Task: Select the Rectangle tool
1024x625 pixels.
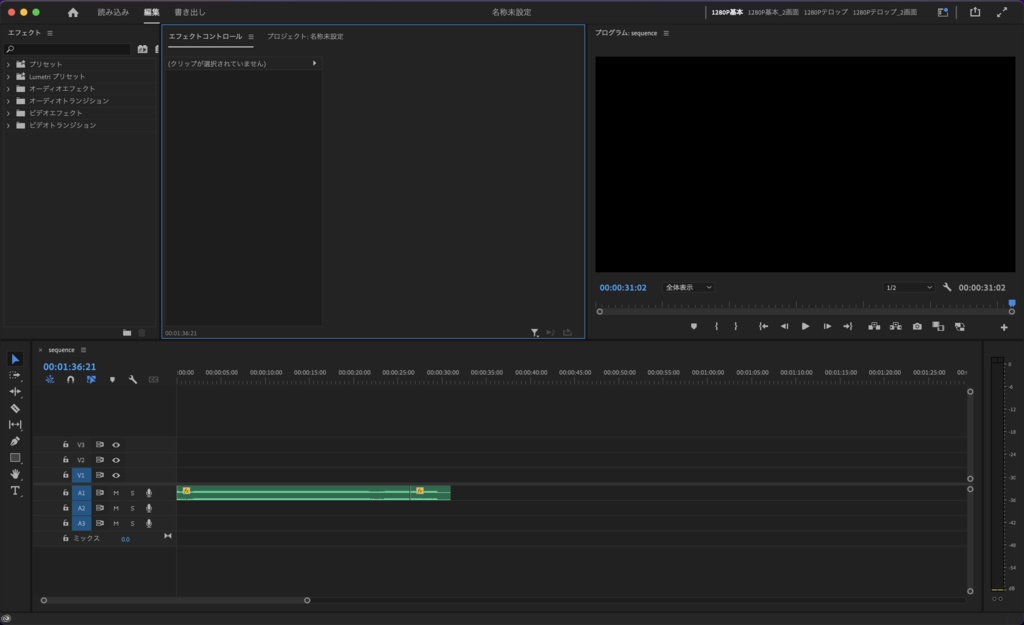Action: [x=15, y=458]
